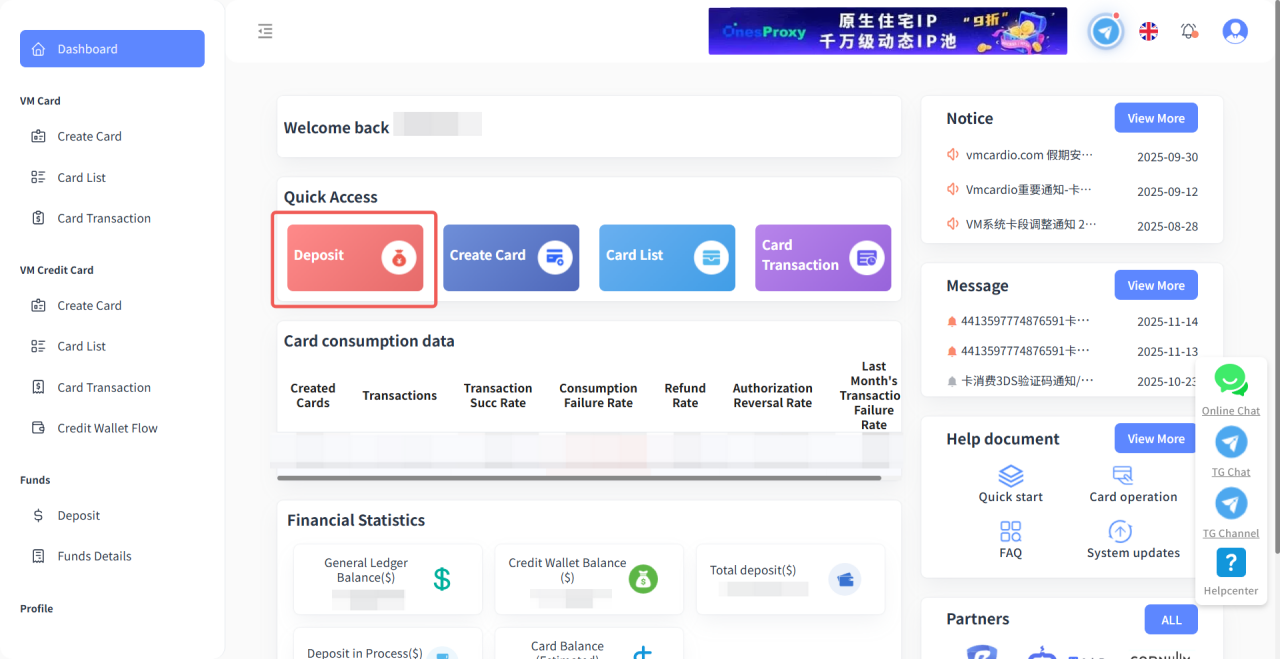The height and width of the screenshot is (659, 1280).
Task: Click the Telegram icon in the header
Action: click(1105, 32)
